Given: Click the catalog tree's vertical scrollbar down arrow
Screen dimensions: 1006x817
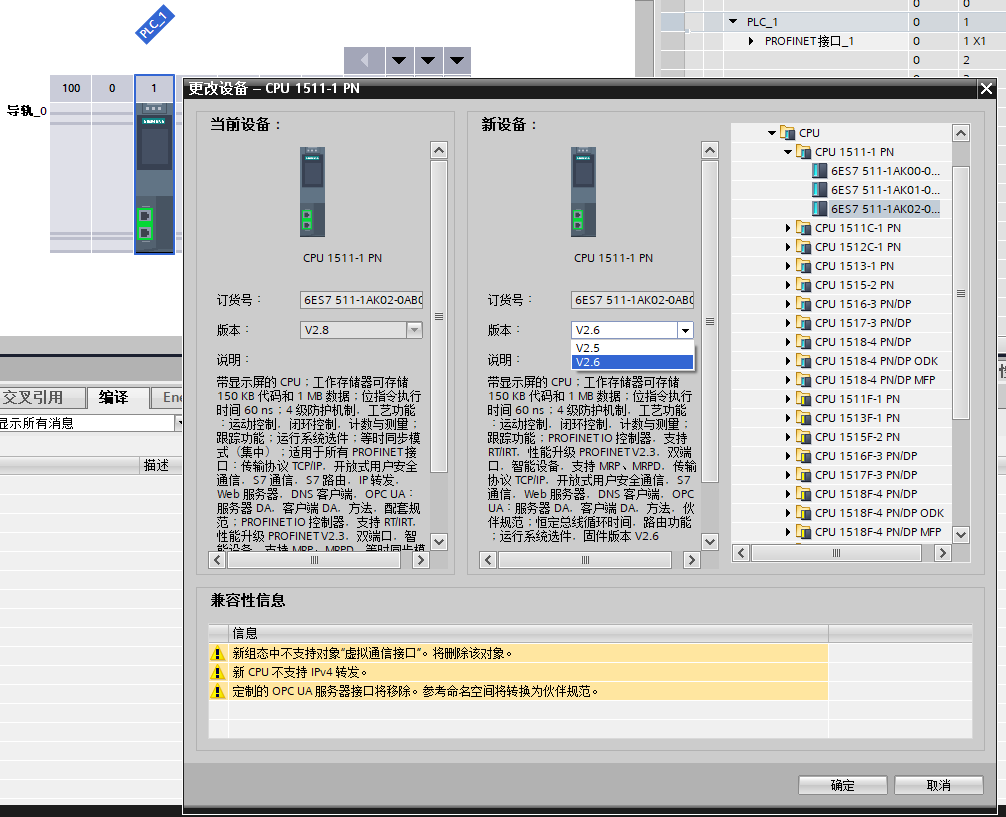Looking at the screenshot, I should tap(960, 534).
